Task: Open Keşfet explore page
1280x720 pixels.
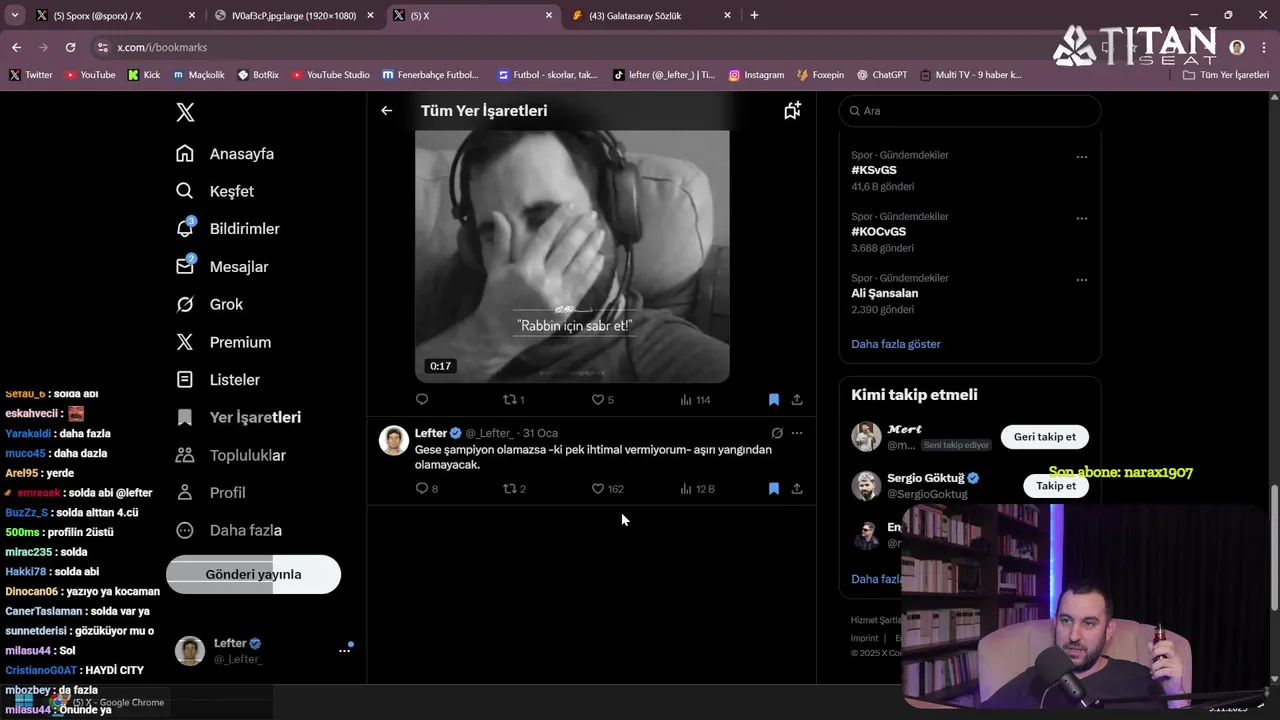Action: 215,191
